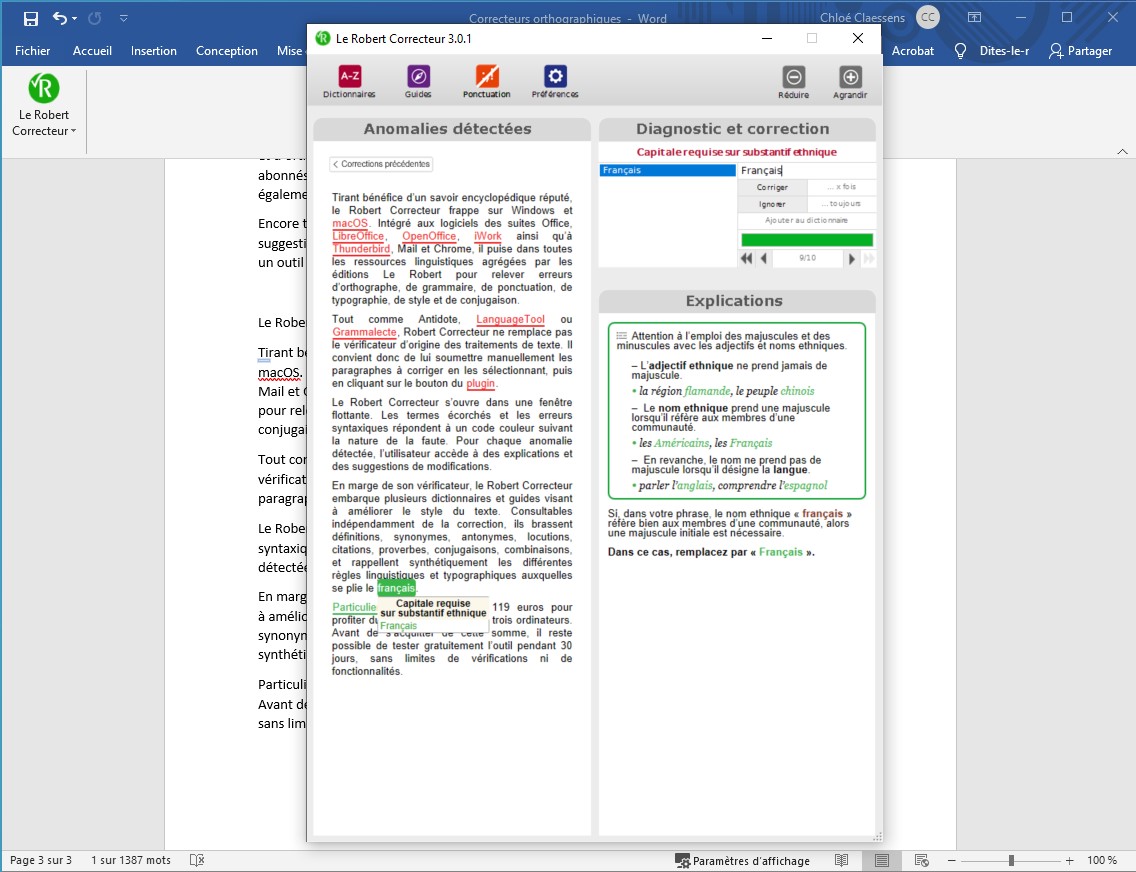The width and height of the screenshot is (1136, 872).
Task: Click Ajouter au dictionnaire
Action: tap(806, 220)
